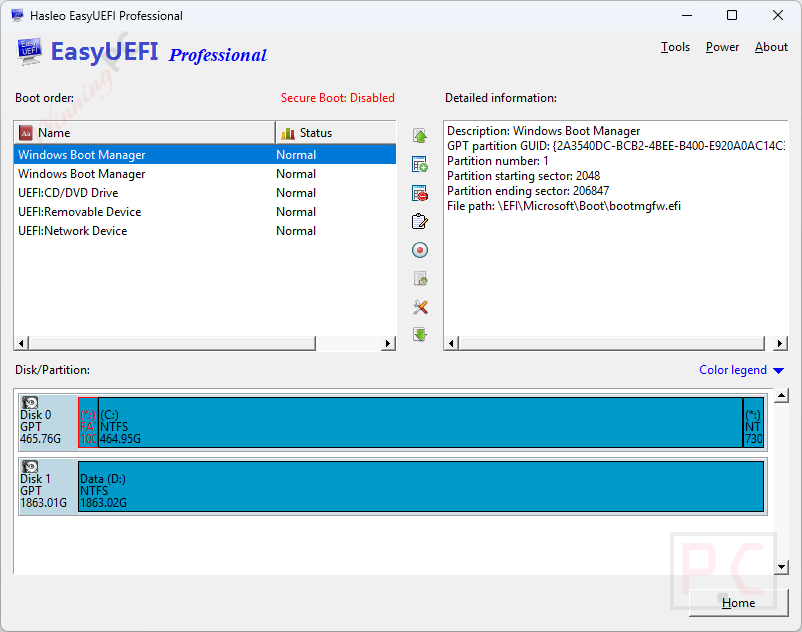This screenshot has width=802, height=632.
Task: Select the small NTFS partition at end of Disk 0
Action: [x=753, y=422]
